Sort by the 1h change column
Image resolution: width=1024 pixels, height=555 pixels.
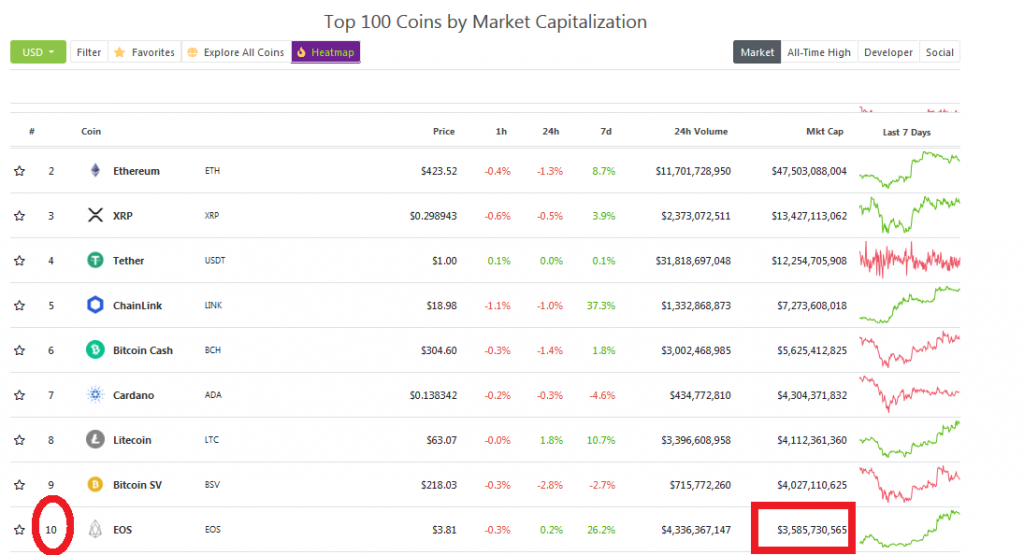(x=501, y=131)
